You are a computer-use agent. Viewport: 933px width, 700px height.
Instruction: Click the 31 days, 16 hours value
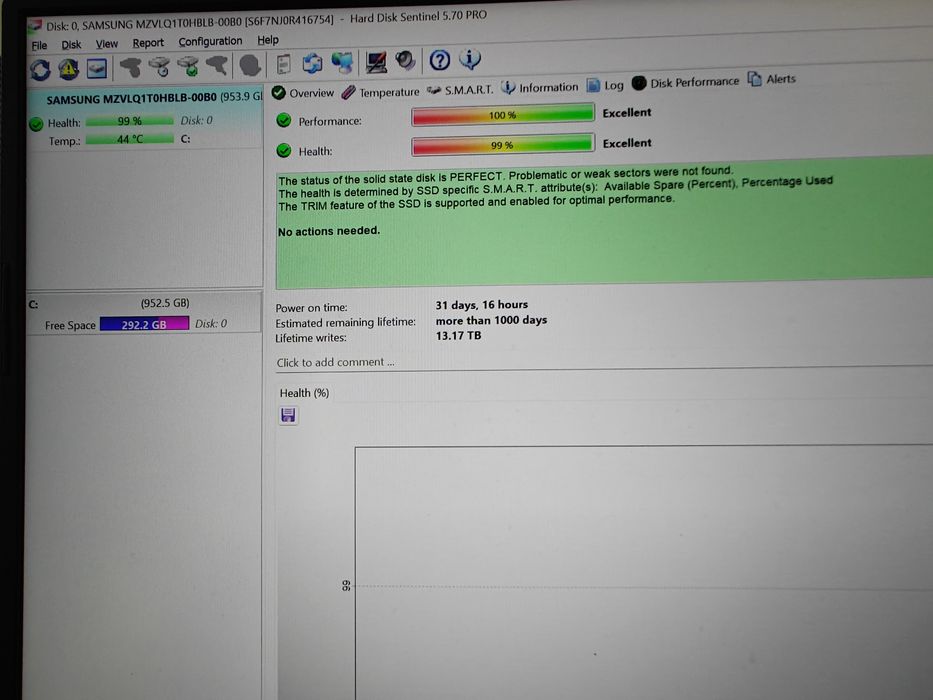coord(481,305)
